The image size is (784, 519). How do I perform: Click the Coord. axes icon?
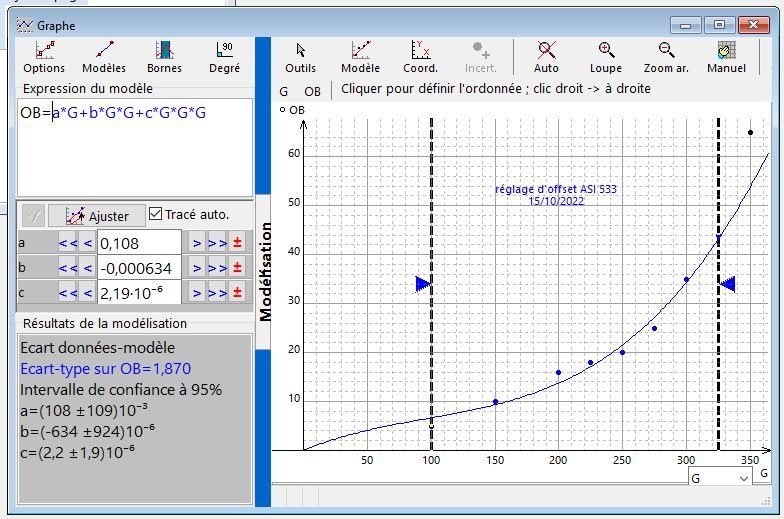click(420, 57)
